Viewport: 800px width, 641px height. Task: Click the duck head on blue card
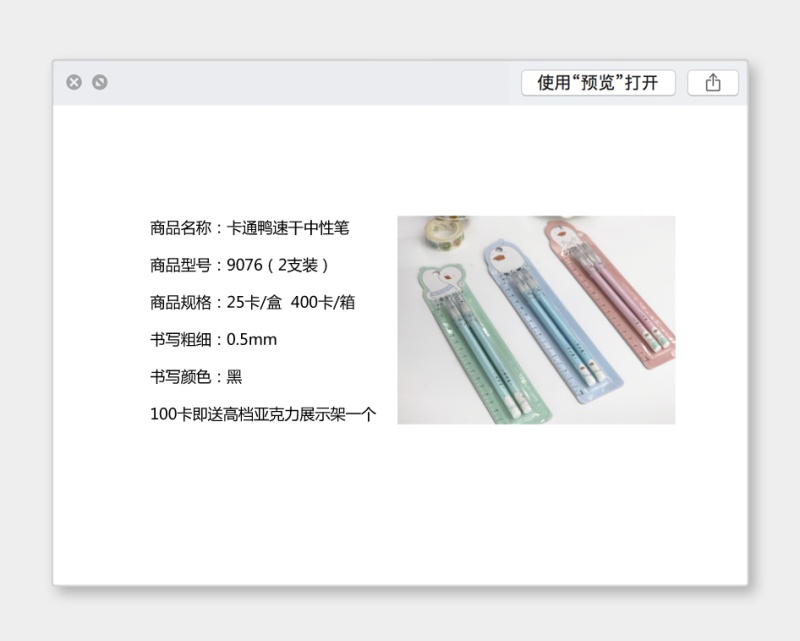[508, 258]
